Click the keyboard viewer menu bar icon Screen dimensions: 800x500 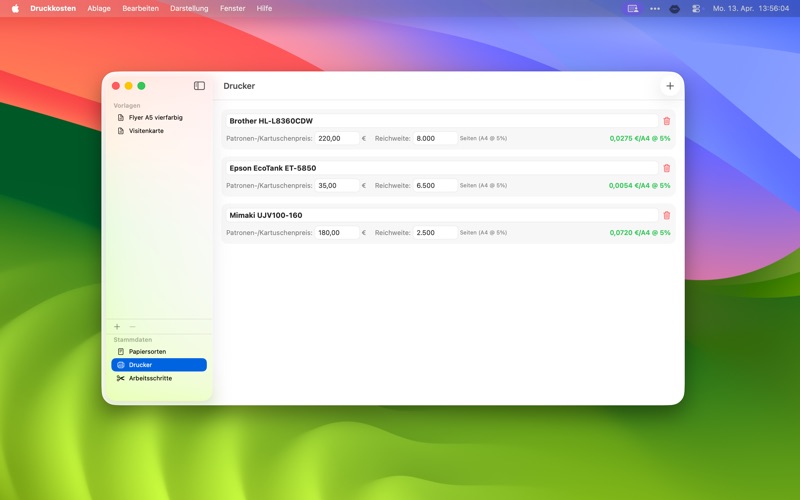click(633, 8)
